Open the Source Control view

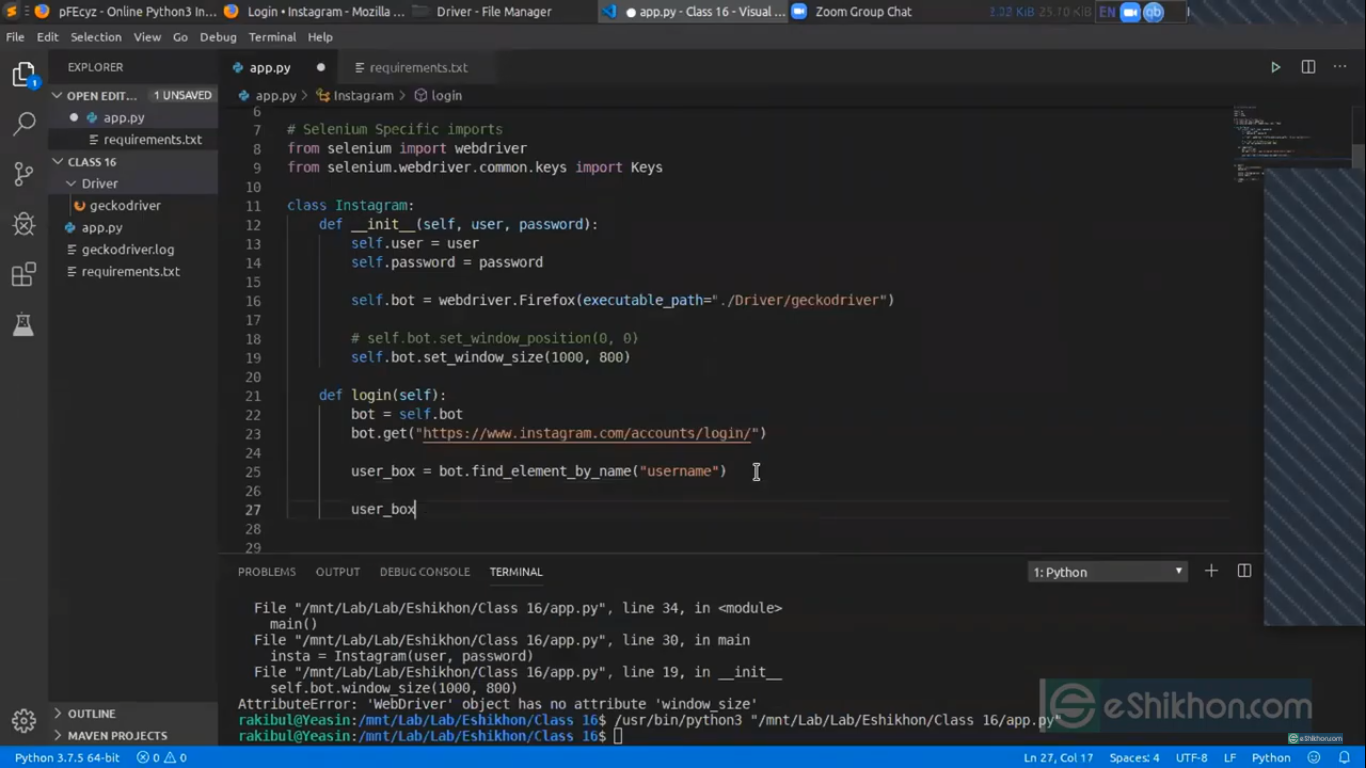point(24,173)
